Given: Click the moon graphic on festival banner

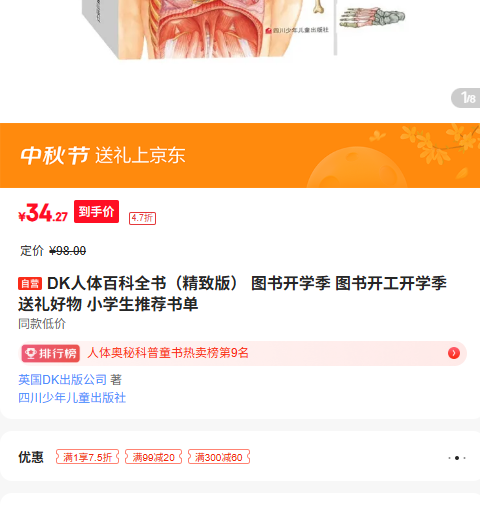Looking at the screenshot, I should 357,168.
